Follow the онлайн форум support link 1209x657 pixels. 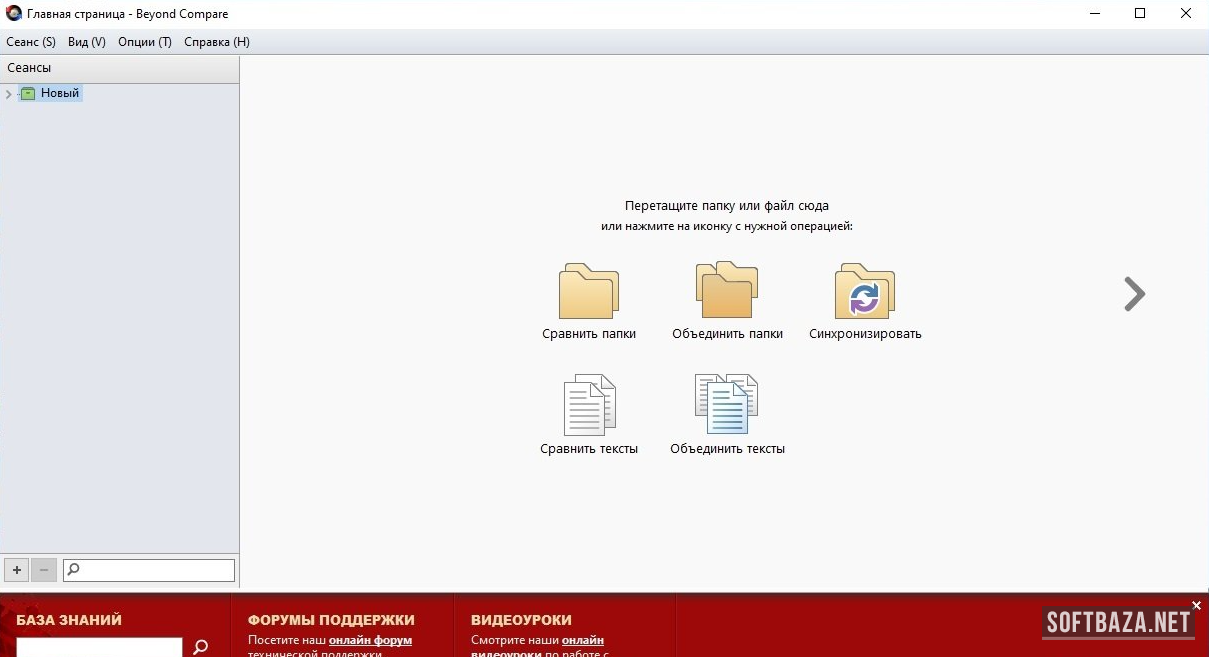pos(370,640)
